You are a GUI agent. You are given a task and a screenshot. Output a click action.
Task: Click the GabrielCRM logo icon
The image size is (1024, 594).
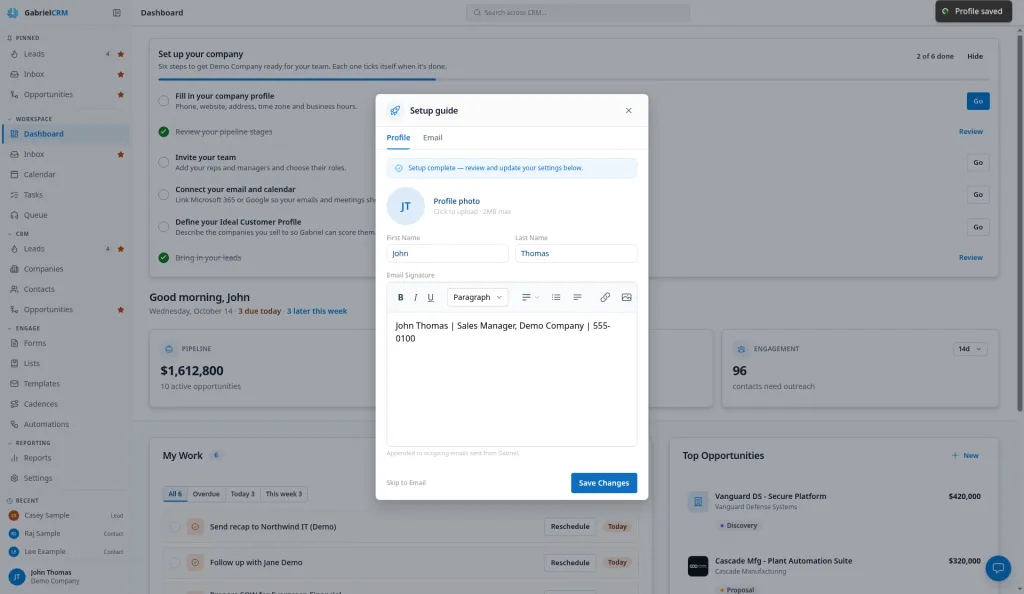click(12, 12)
